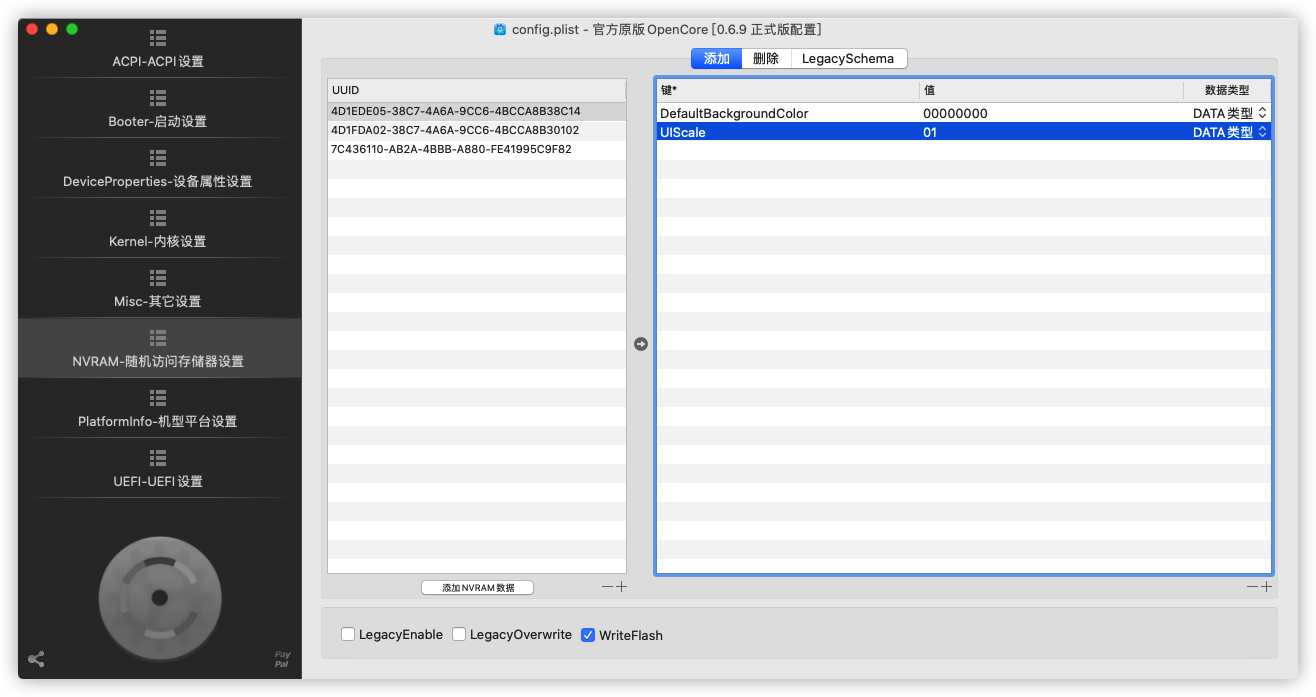The image size is (1316, 697).
Task: Open the Booter-启动设置 sidebar section
Action: pos(158,109)
